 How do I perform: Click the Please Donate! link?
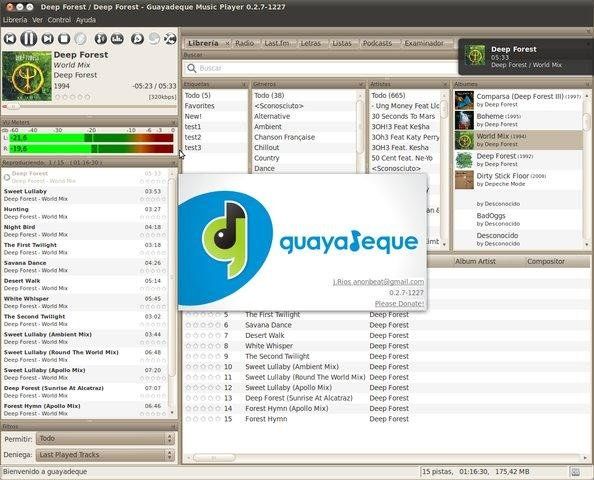coord(399,303)
